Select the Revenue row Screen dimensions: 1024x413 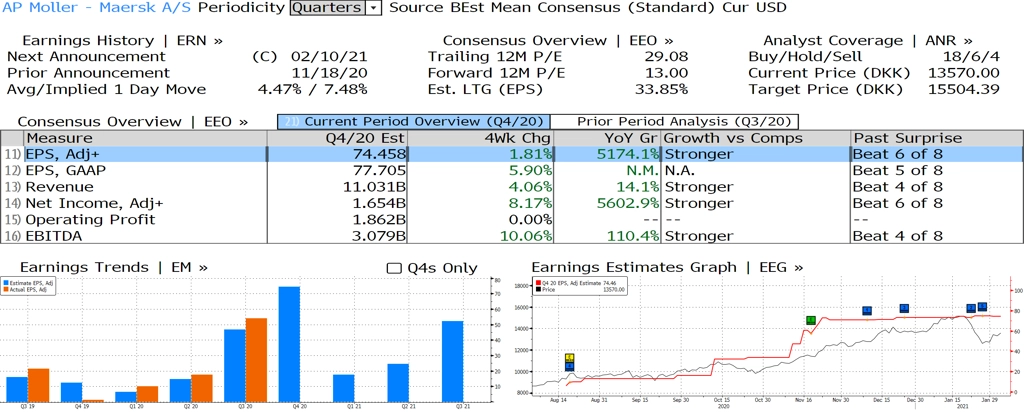(511, 187)
